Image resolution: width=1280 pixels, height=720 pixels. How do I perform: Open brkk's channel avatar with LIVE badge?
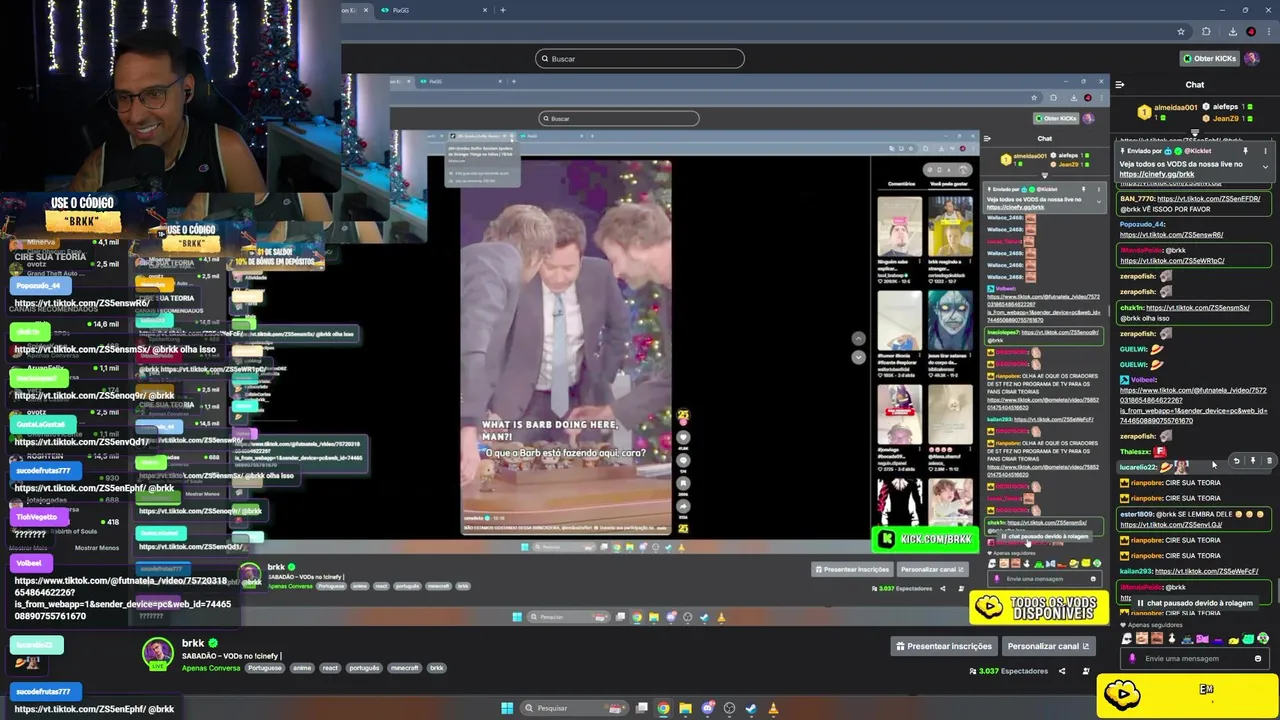tap(157, 653)
